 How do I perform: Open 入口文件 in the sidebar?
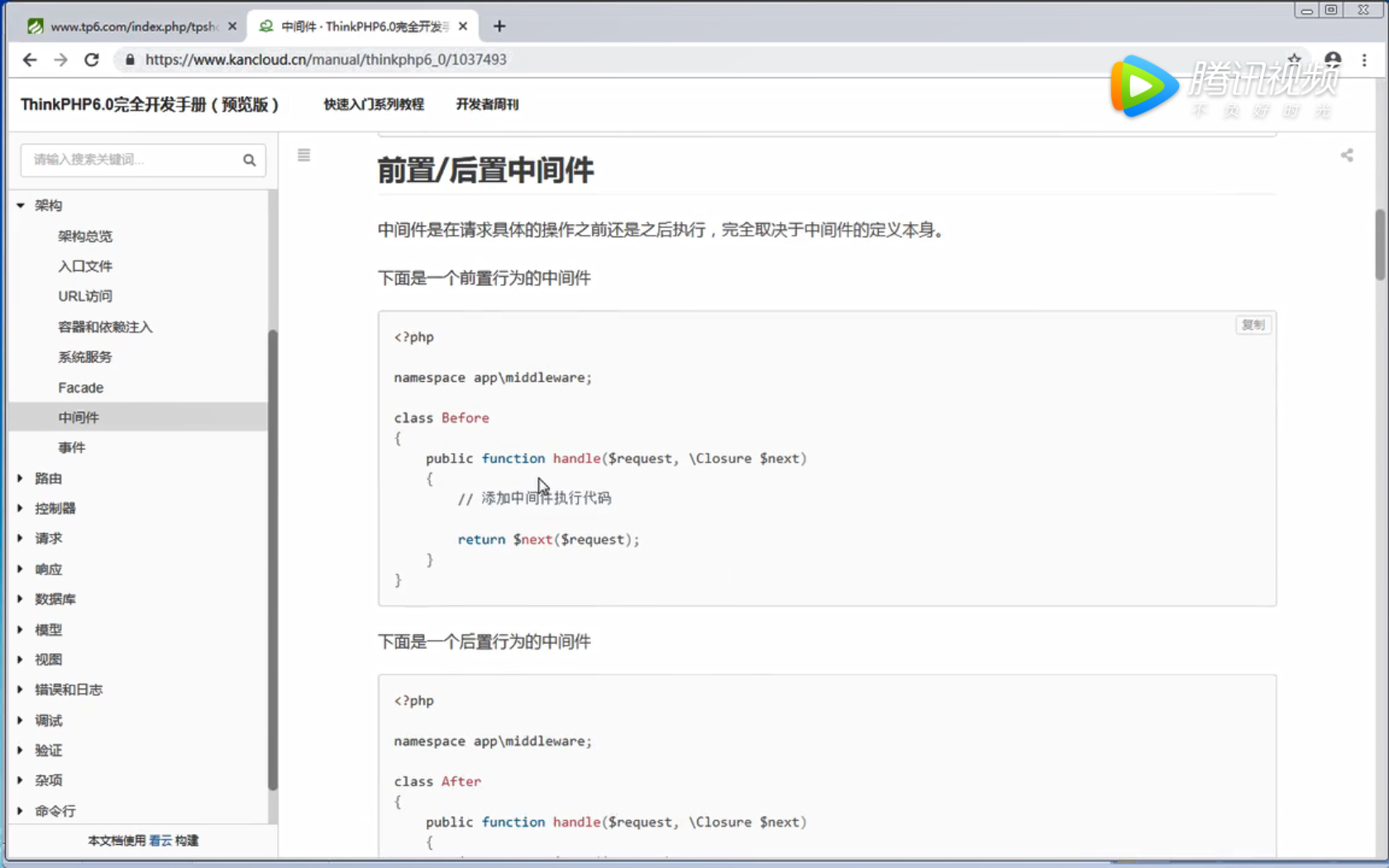pos(85,266)
